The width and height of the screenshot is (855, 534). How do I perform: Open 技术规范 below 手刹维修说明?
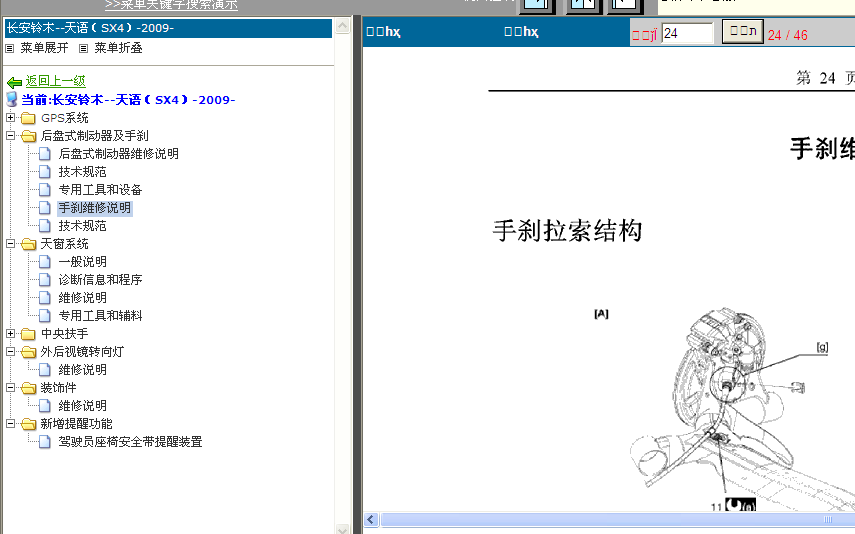click(82, 226)
